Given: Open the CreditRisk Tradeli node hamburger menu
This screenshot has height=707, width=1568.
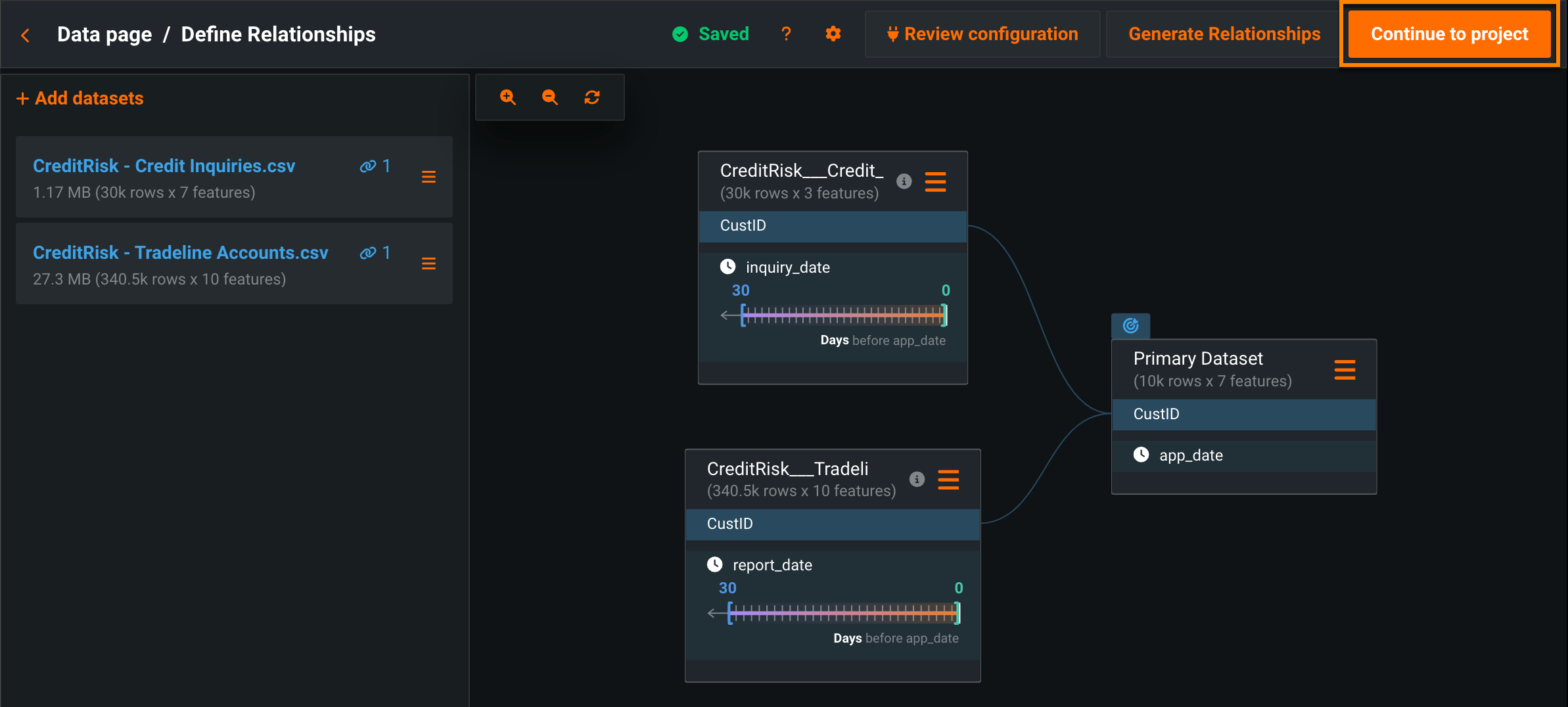Looking at the screenshot, I should [948, 480].
